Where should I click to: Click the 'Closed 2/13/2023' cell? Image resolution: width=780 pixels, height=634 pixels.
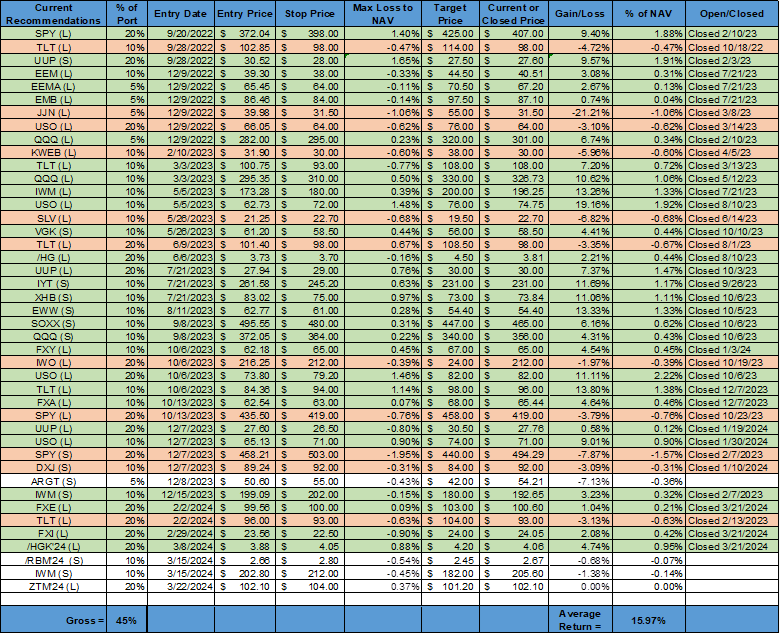[732, 521]
